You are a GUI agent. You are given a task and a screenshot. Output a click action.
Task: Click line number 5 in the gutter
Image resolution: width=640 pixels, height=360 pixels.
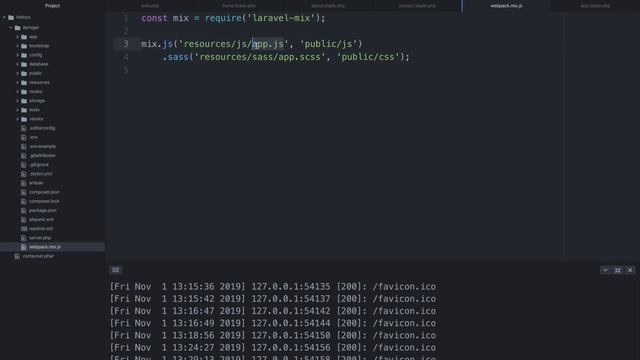click(x=126, y=70)
